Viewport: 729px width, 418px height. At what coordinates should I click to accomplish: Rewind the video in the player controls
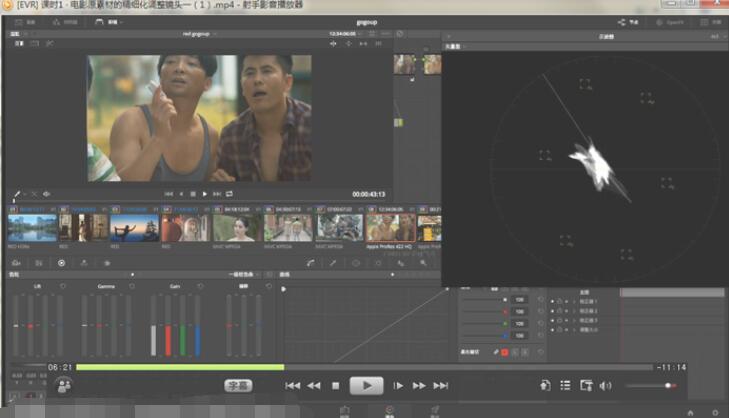click(x=314, y=385)
